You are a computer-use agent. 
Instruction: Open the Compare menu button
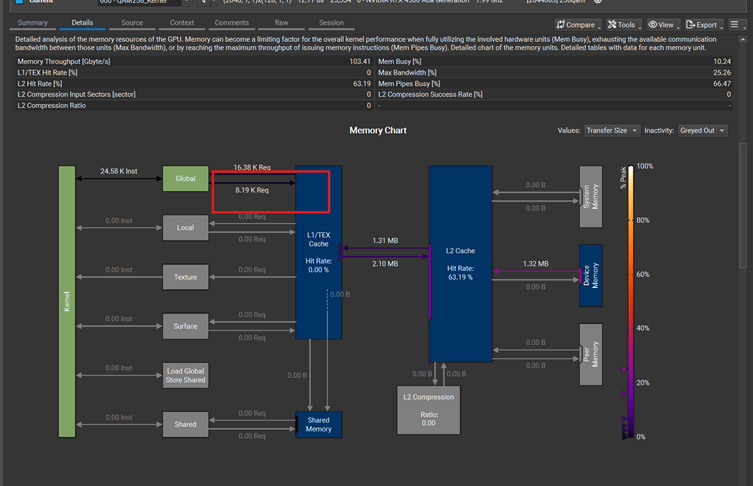click(578, 24)
